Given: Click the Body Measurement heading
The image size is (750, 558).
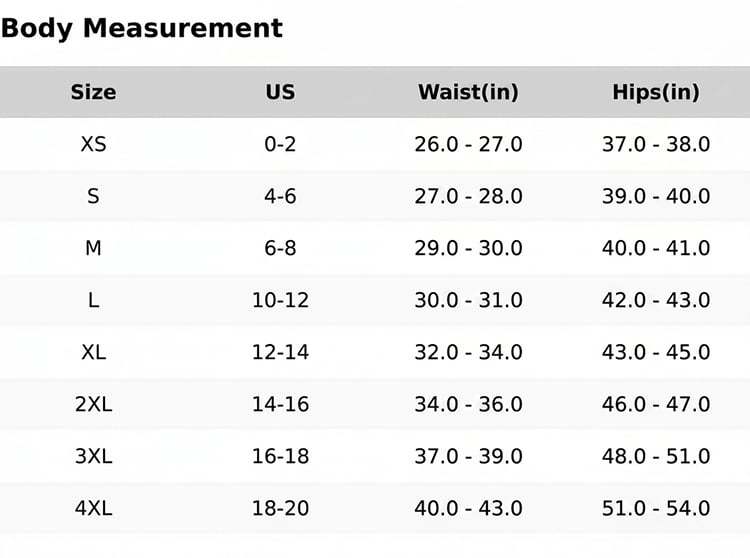Looking at the screenshot, I should [x=142, y=28].
